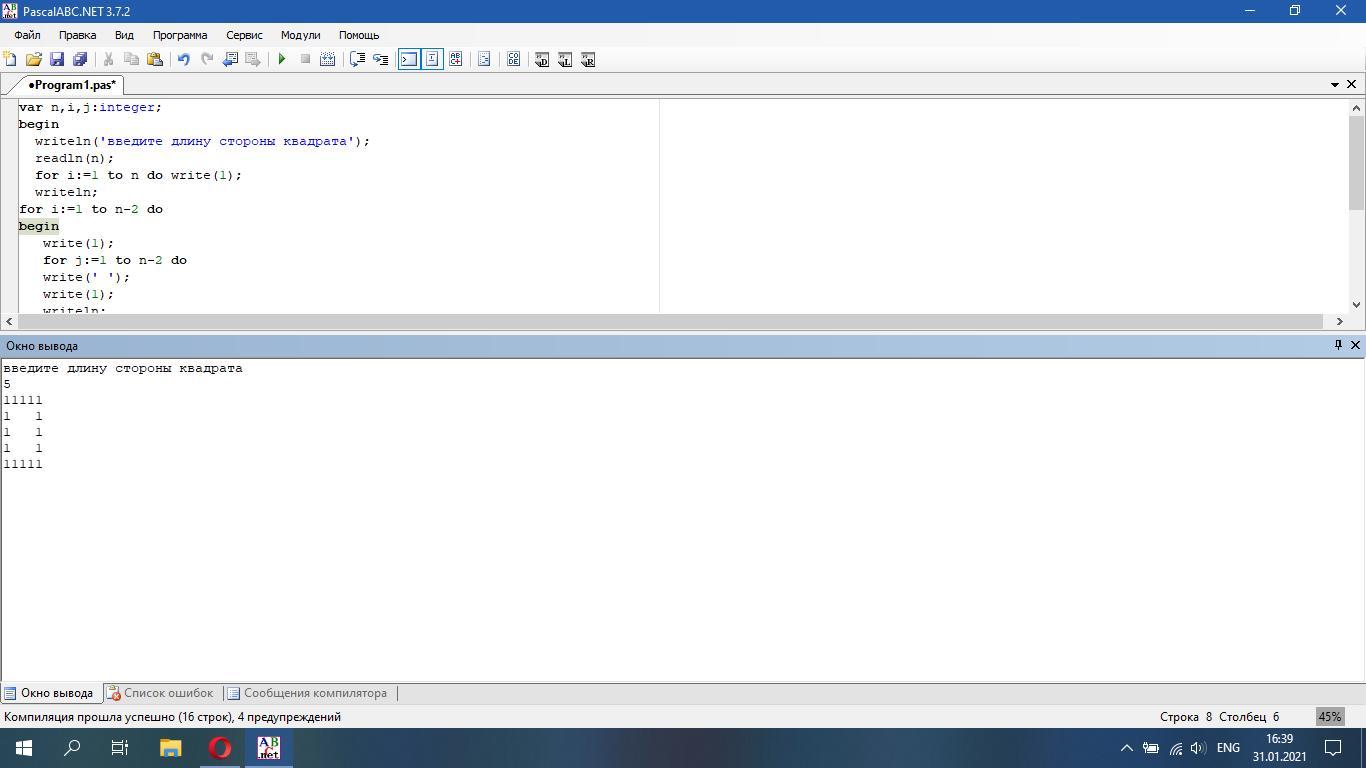Image resolution: width=1366 pixels, height=768 pixels.
Task: Click the readln(n); code line
Action: [x=74, y=158]
